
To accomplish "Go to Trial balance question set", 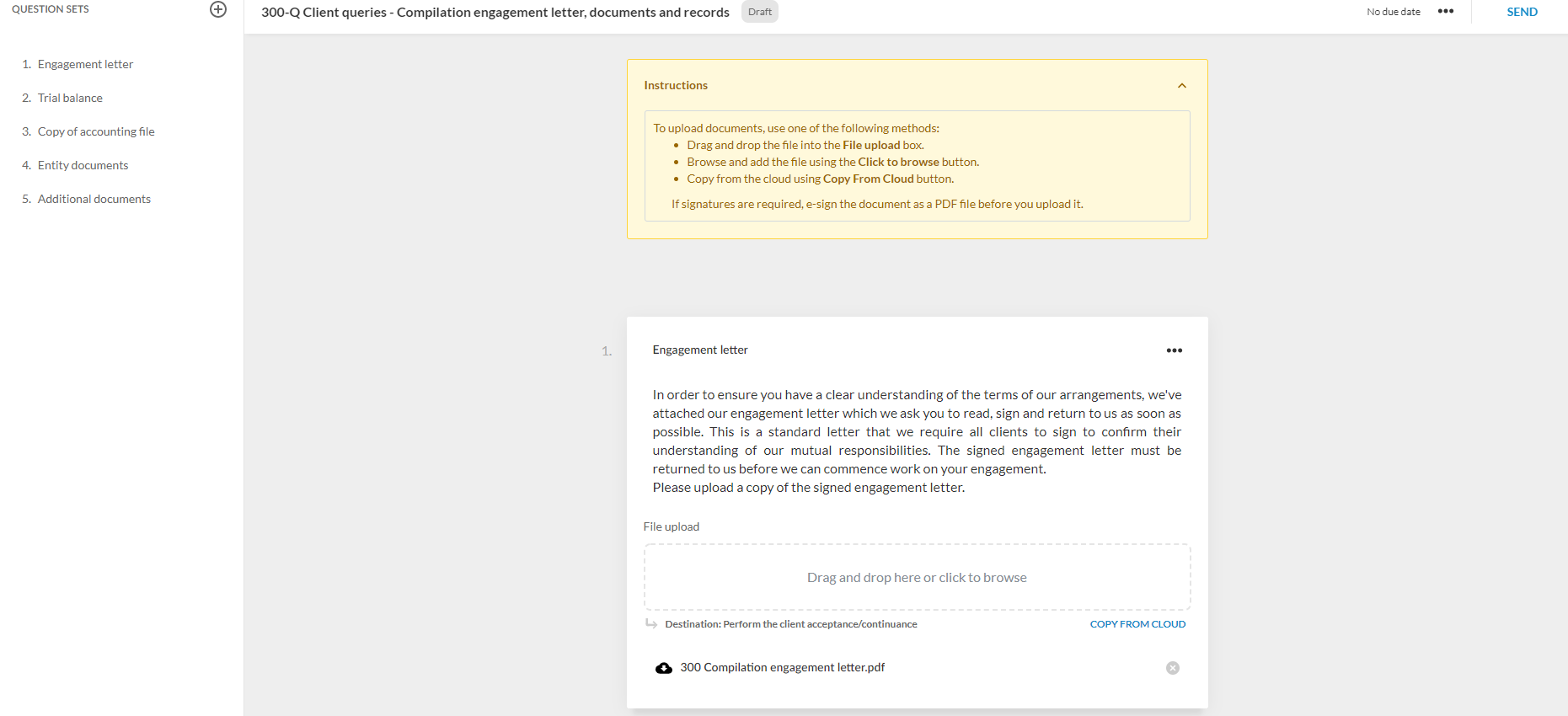I will 70,98.
